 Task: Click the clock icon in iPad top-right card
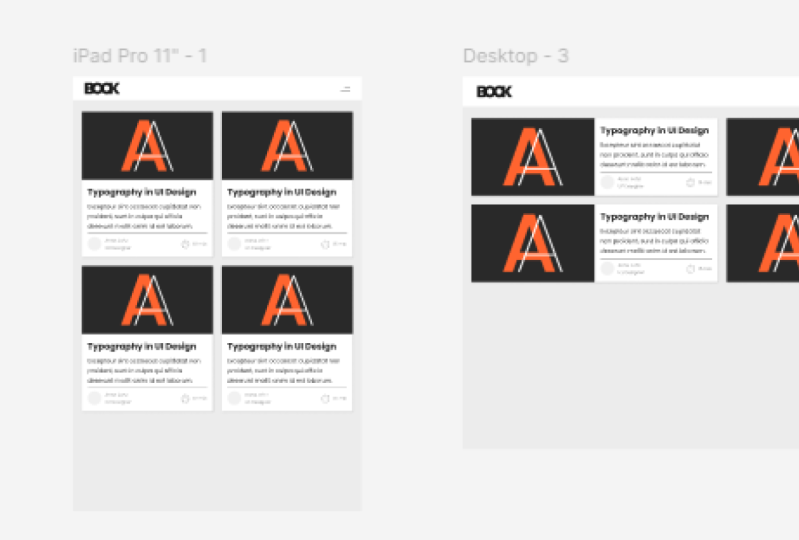click(325, 244)
